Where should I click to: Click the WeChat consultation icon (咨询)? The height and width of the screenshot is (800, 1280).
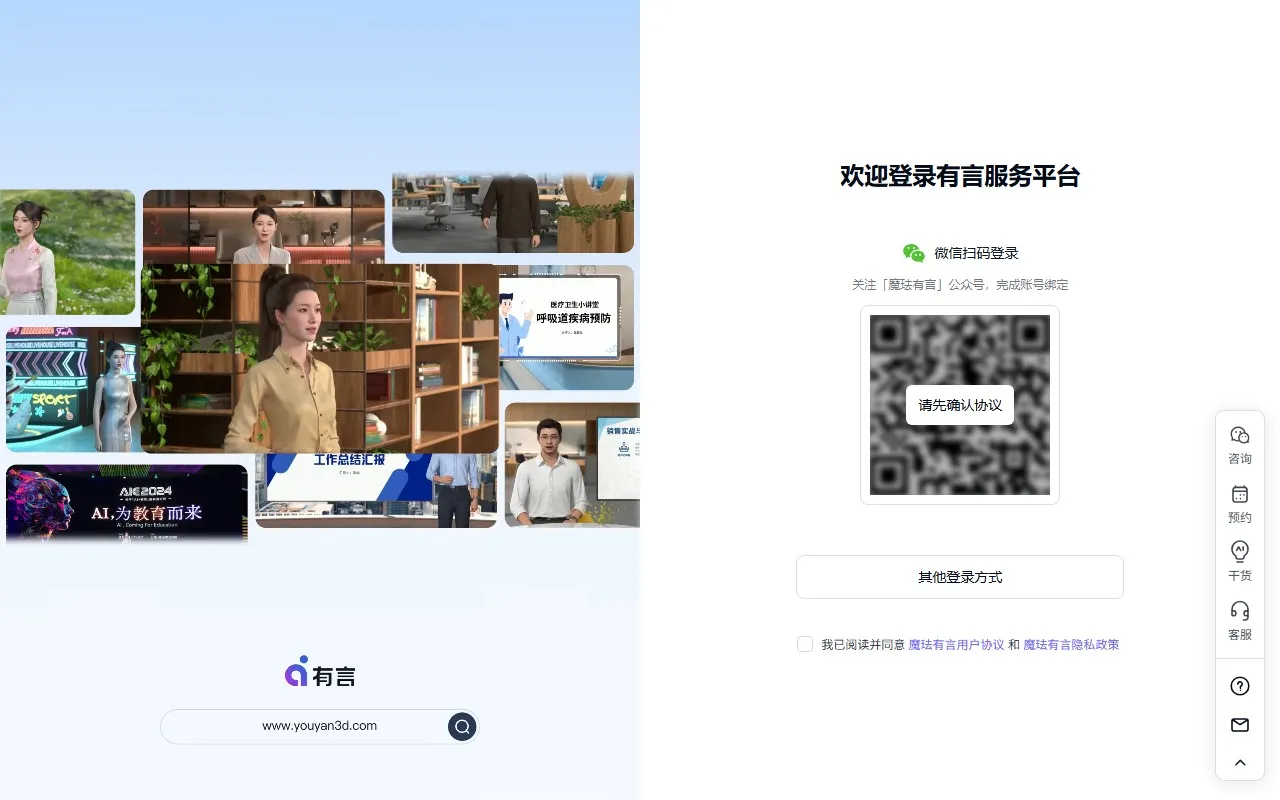(x=1239, y=436)
